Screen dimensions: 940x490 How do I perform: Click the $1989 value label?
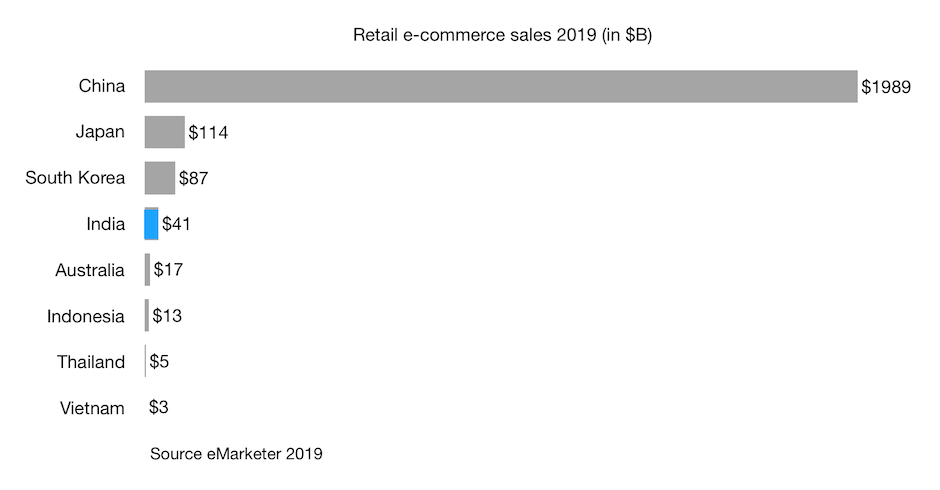[885, 87]
